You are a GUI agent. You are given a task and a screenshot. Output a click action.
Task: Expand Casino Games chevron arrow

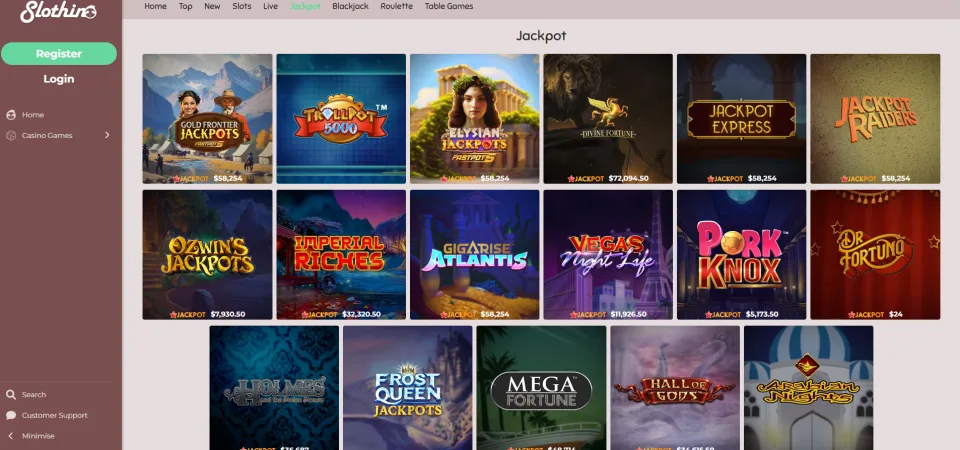pyautogui.click(x=107, y=135)
